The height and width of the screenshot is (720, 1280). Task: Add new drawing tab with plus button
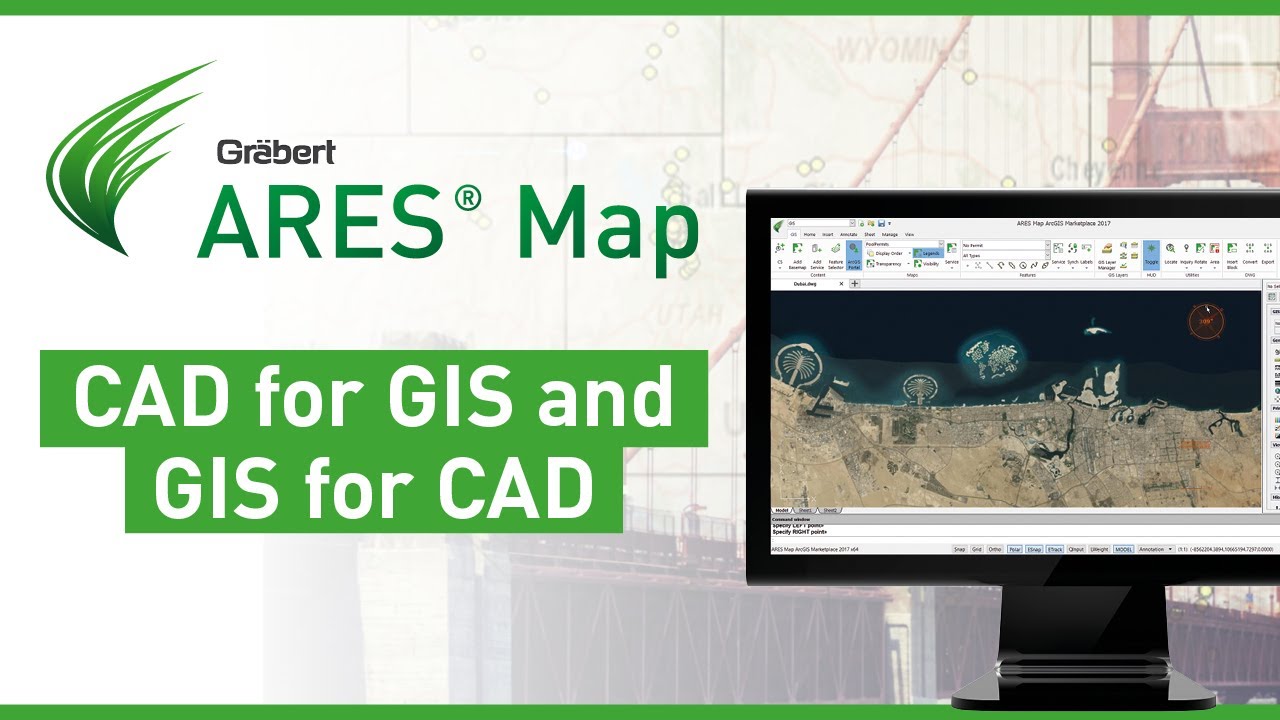855,284
